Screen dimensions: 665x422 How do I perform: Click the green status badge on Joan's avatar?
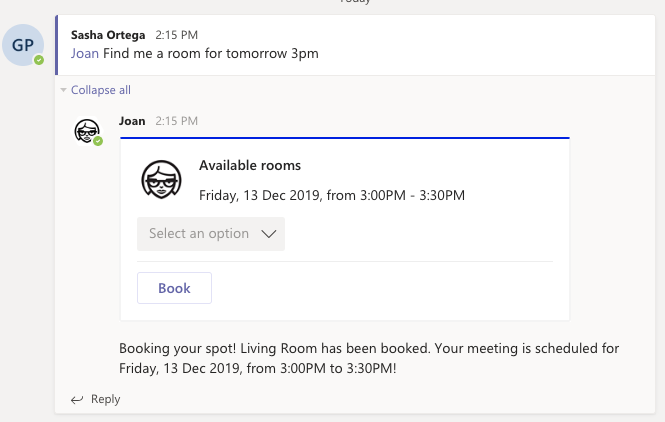pos(98,141)
